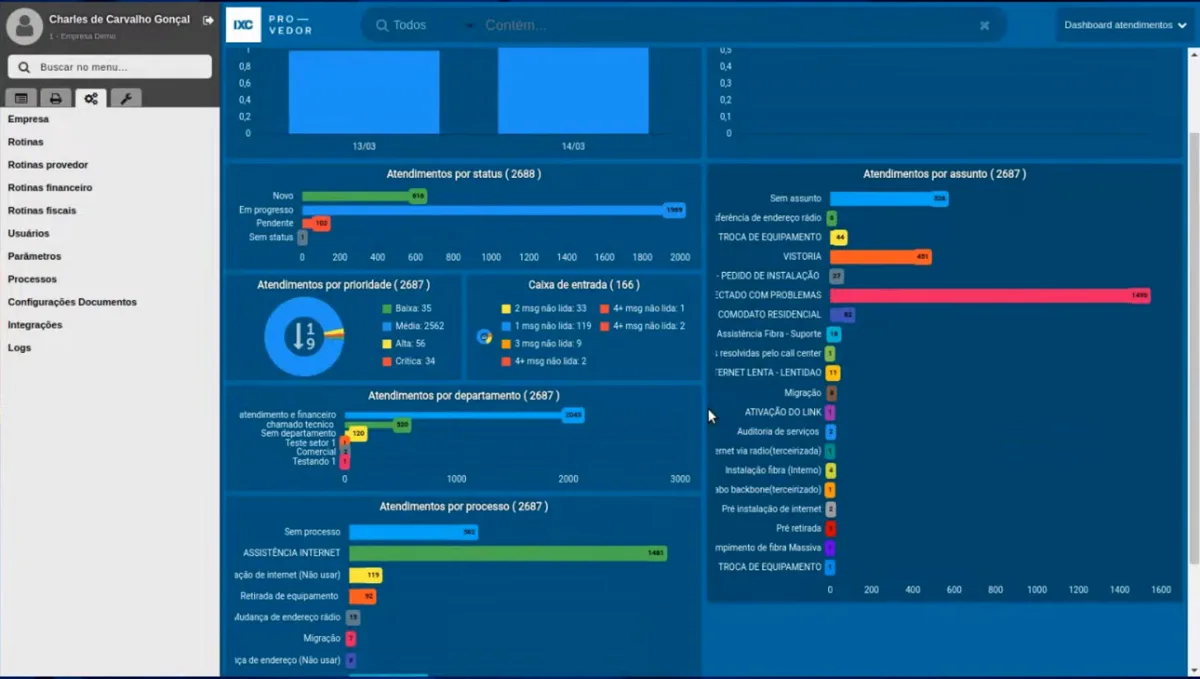1200x679 pixels.
Task: Click the '1 - Empresa Demo' text
Action: (82, 36)
